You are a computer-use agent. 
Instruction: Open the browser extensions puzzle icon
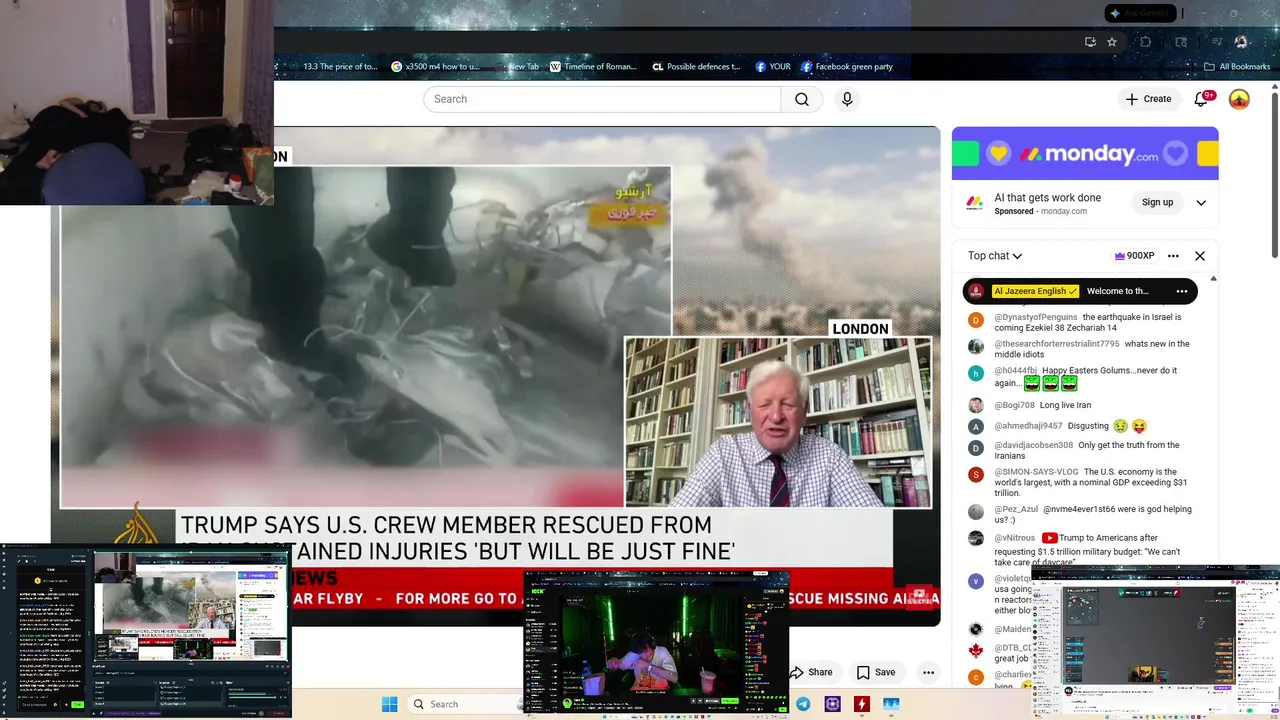point(1146,42)
